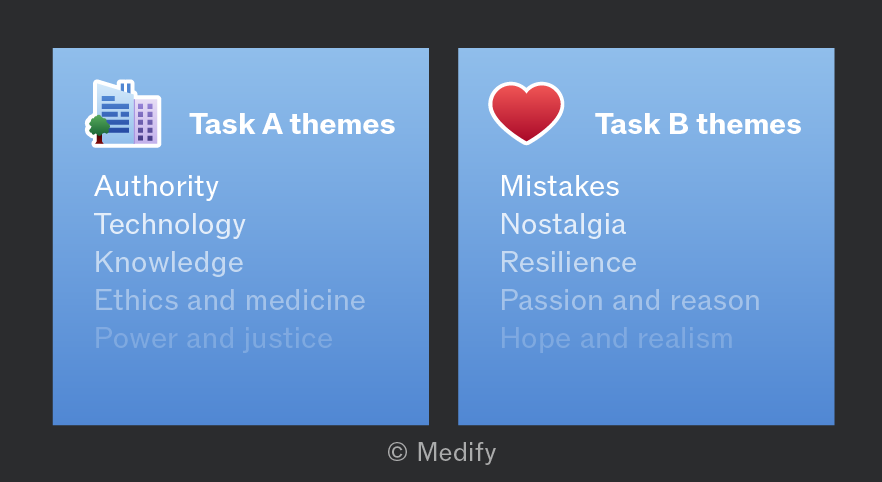Click the Mistakes theme
The image size is (882, 482).
point(560,186)
